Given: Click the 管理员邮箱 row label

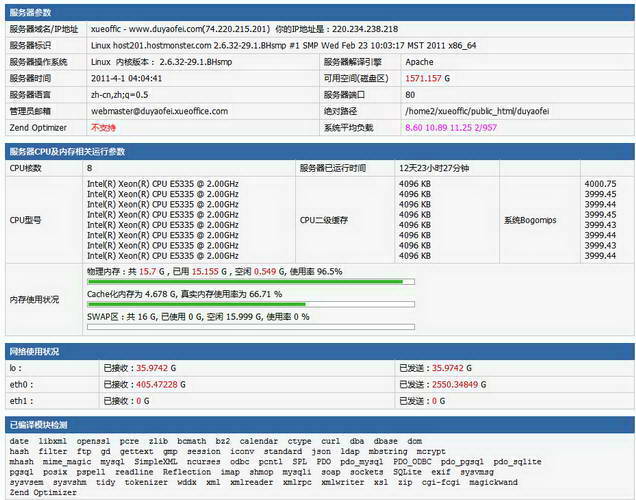Looking at the screenshot, I should point(30,111).
